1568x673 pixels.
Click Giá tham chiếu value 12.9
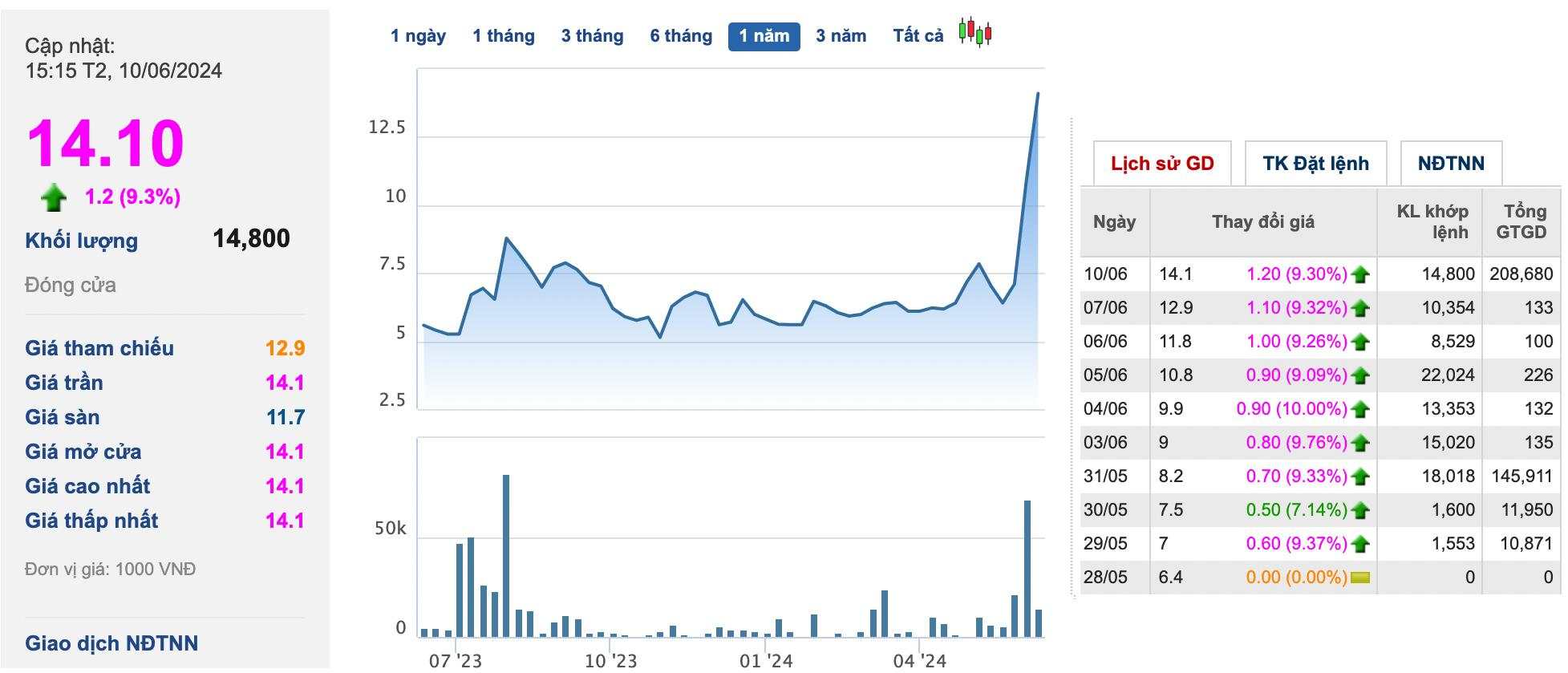(x=285, y=348)
